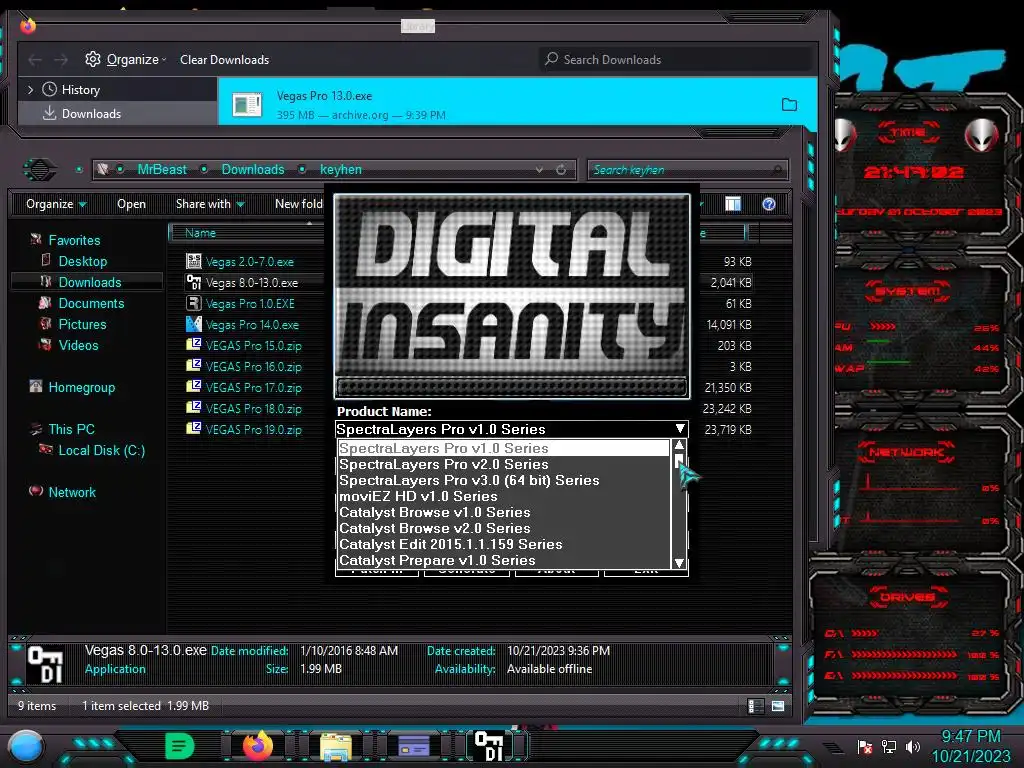The width and height of the screenshot is (1024, 768).
Task: Choose Catalyst Prepare v1.0 Series
Action: pos(503,560)
